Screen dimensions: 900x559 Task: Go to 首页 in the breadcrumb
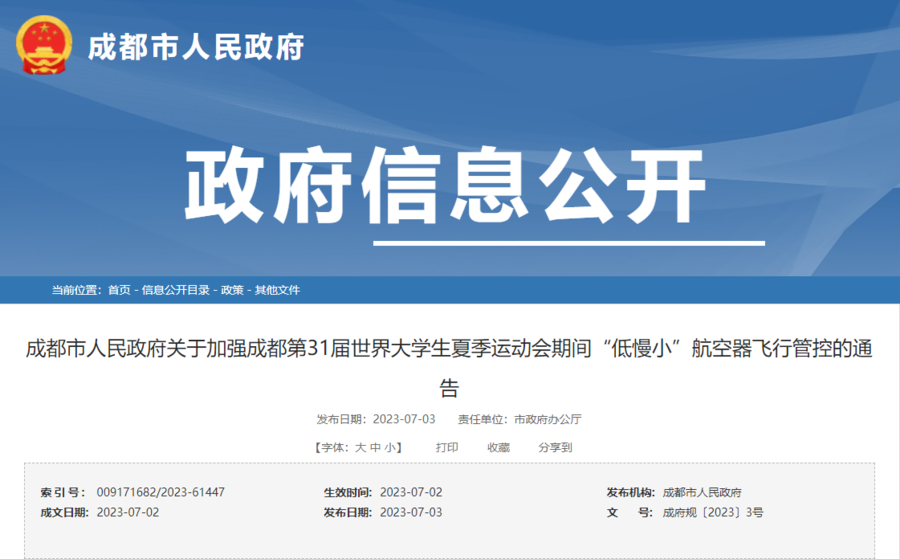point(119,290)
